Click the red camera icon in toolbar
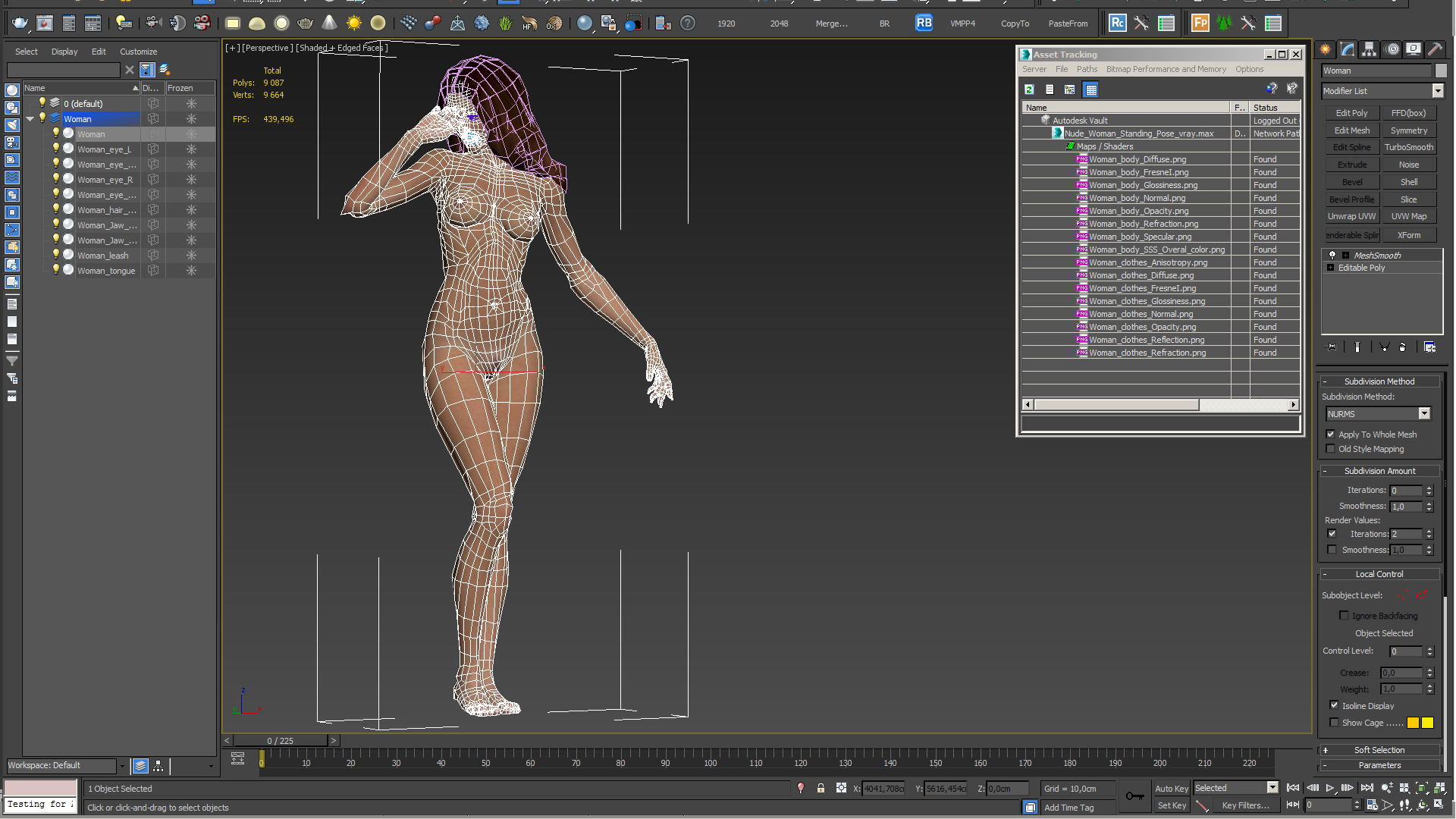Image resolution: width=1456 pixels, height=819 pixels. click(202, 24)
